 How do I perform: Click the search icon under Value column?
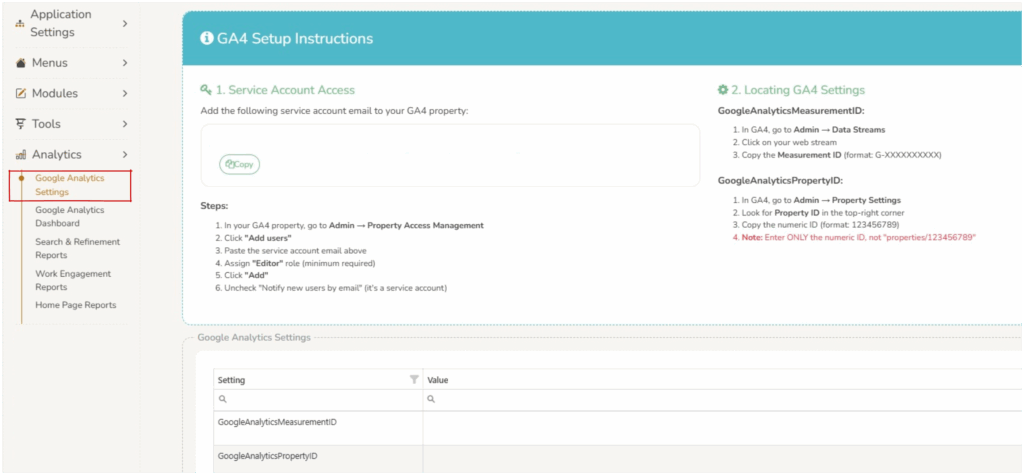click(x=431, y=398)
